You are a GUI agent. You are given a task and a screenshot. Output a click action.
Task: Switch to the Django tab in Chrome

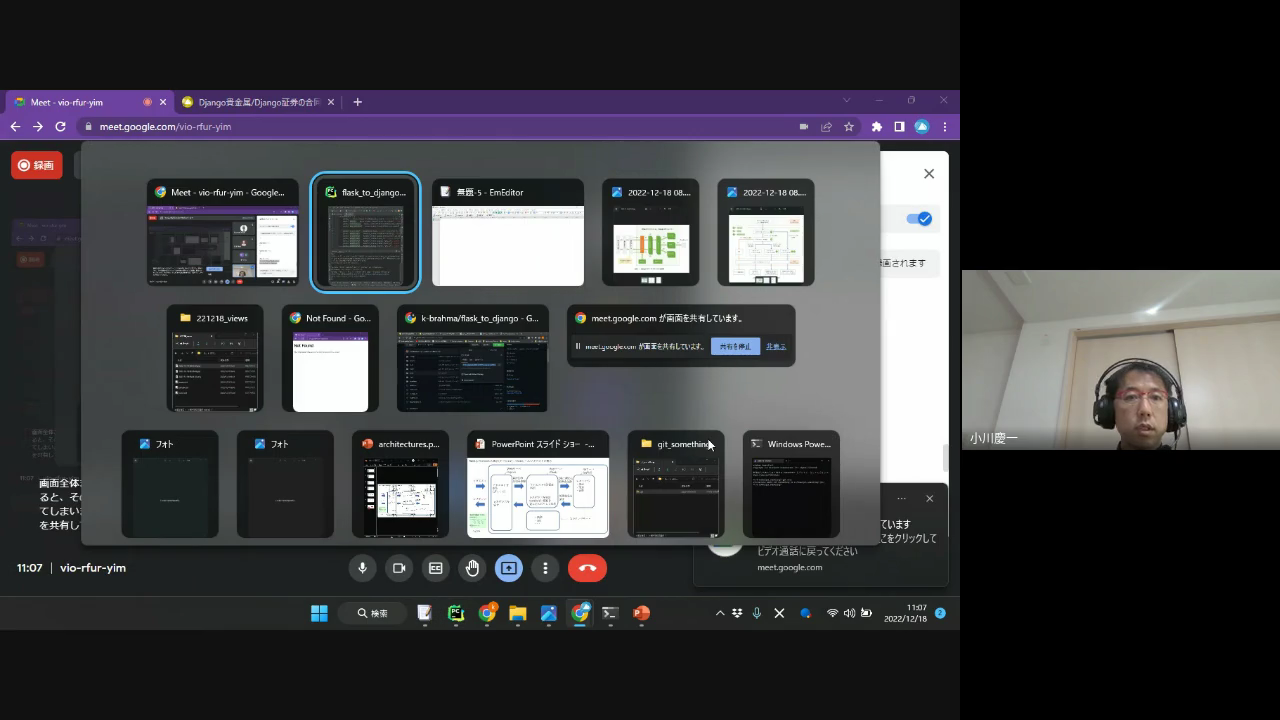(258, 102)
